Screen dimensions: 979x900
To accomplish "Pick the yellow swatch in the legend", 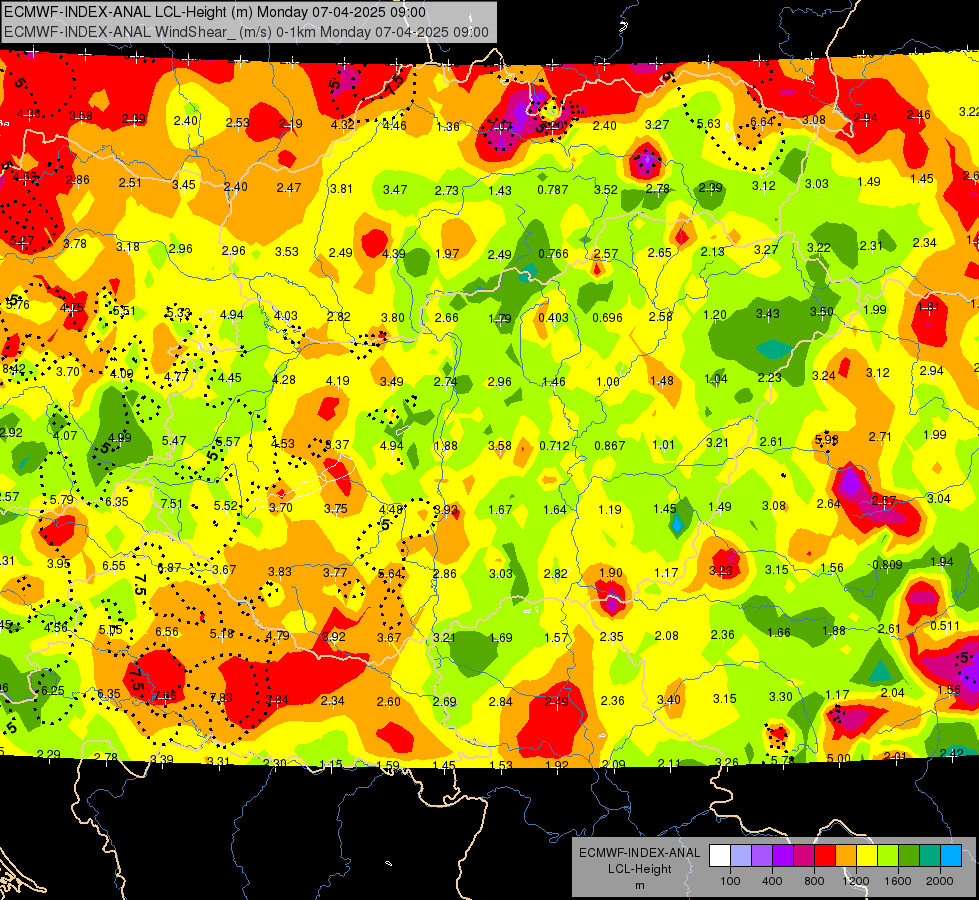I will point(867,856).
